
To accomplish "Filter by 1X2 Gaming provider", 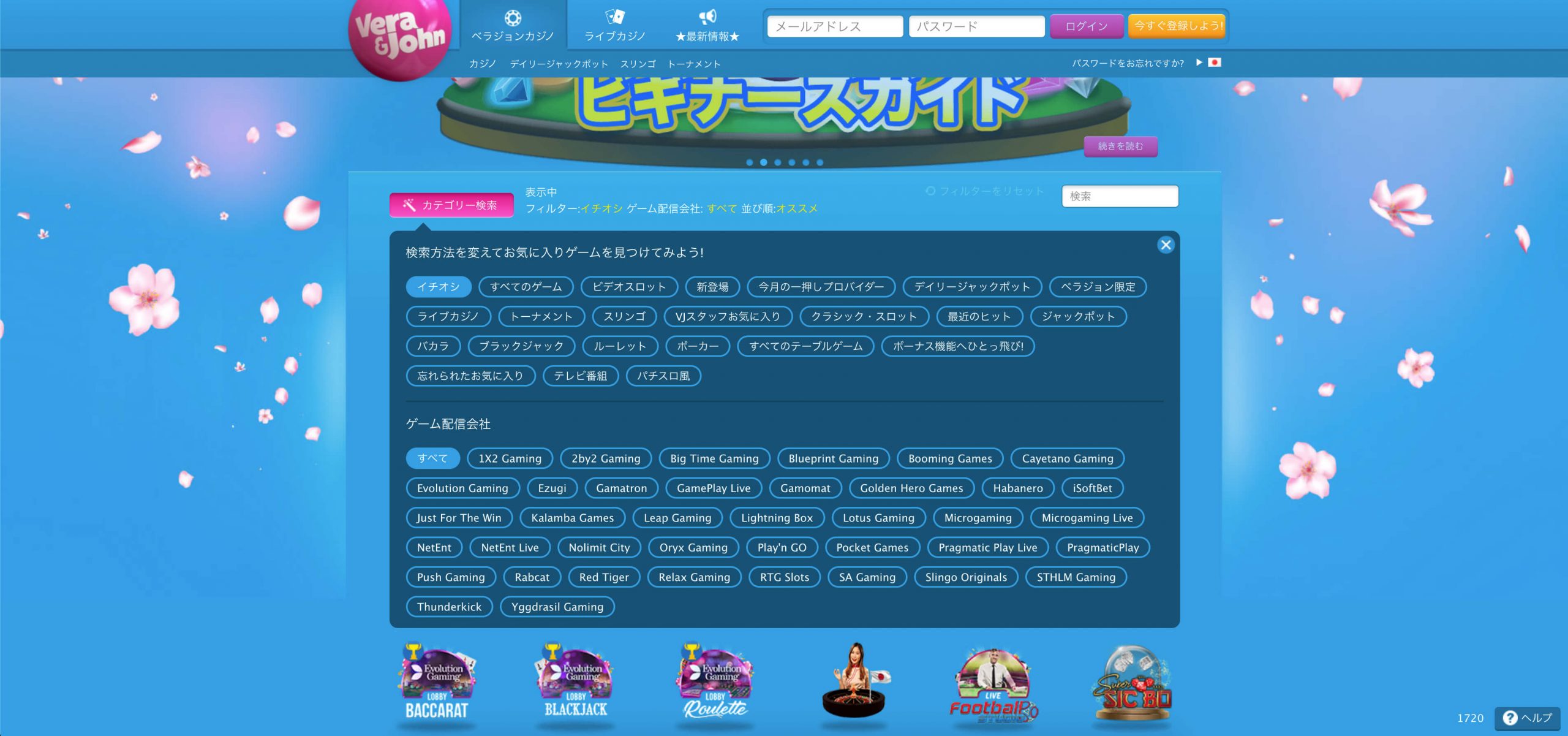I will [x=510, y=458].
